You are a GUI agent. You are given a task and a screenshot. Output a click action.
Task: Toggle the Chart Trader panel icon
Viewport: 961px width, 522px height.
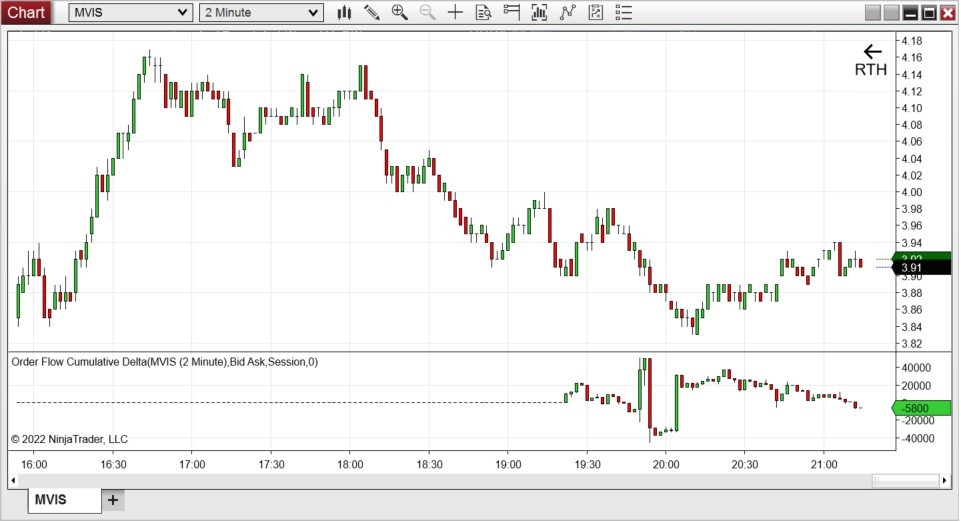coord(511,12)
